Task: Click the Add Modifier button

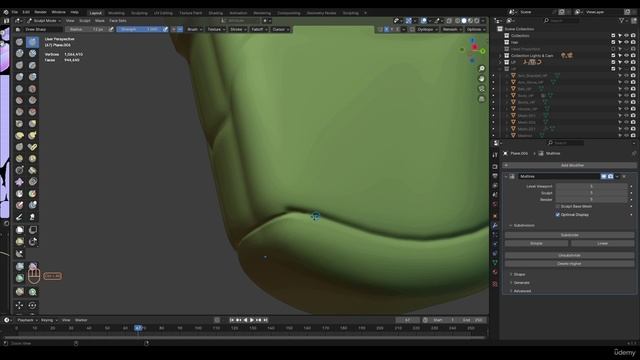Action: point(571,165)
